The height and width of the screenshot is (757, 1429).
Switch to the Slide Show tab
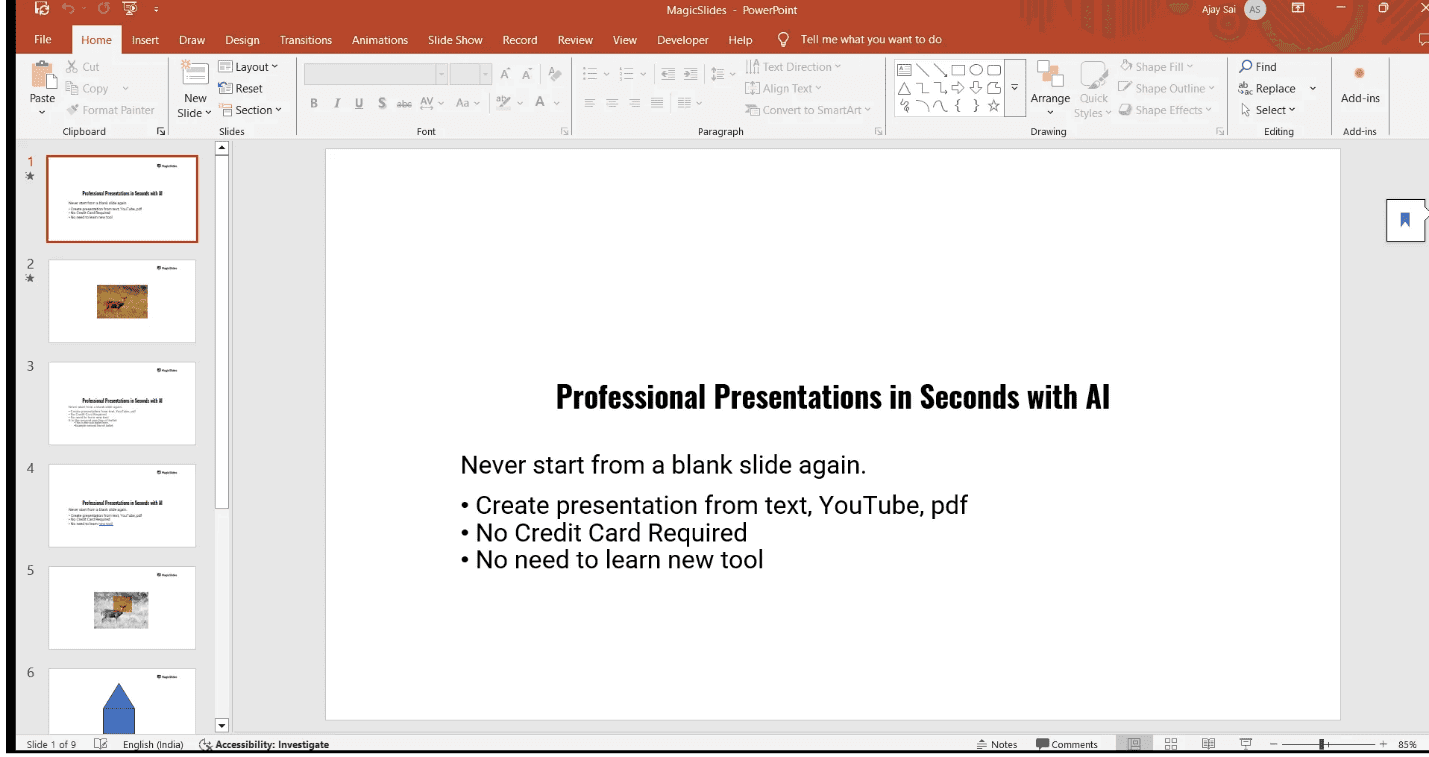click(455, 40)
